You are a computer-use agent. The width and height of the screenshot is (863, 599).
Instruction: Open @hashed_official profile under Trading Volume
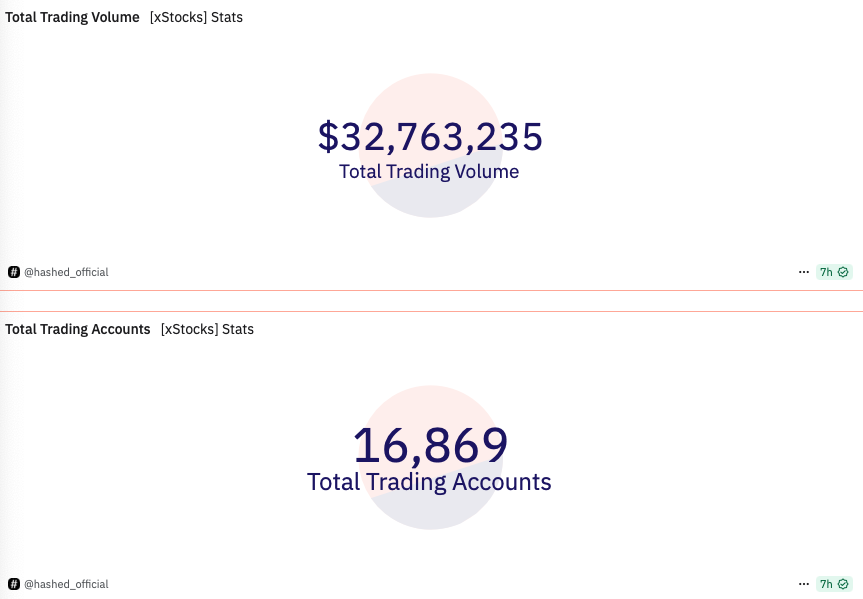[66, 272]
